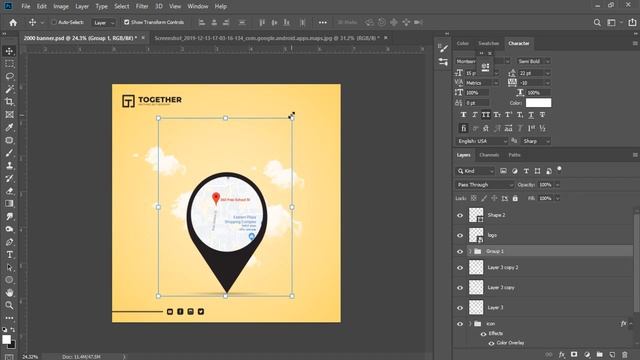Select the Rectangular Marquee tool
This screenshot has height=360, width=640.
(x=9, y=64)
